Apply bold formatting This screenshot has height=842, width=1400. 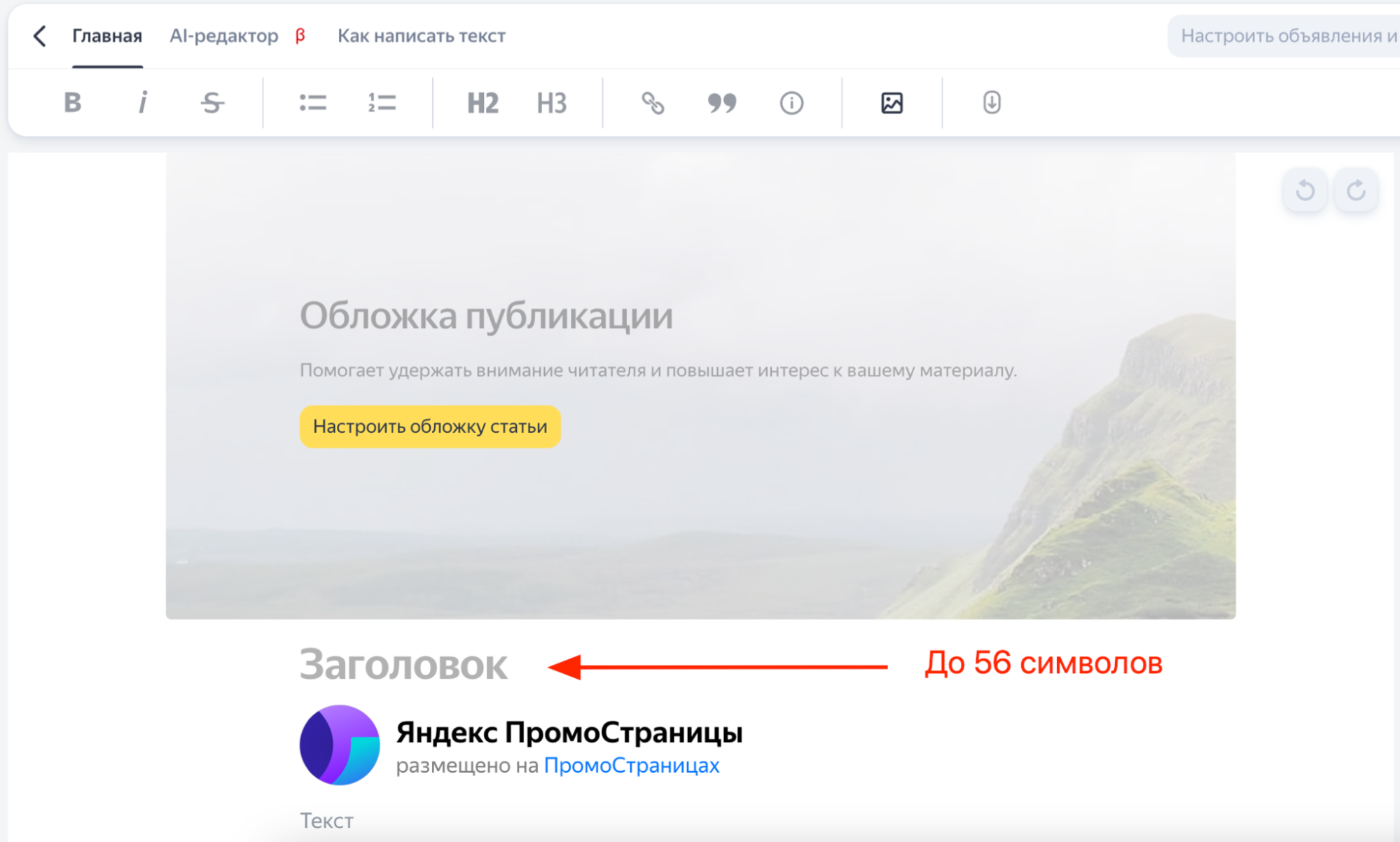click(72, 103)
